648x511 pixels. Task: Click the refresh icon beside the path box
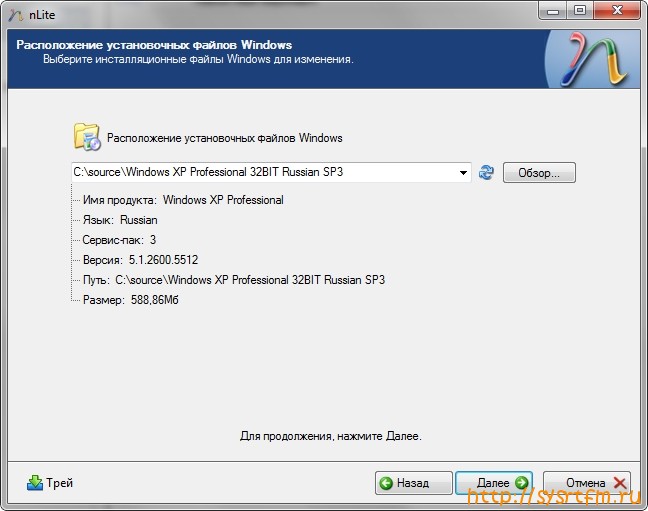tap(486, 172)
